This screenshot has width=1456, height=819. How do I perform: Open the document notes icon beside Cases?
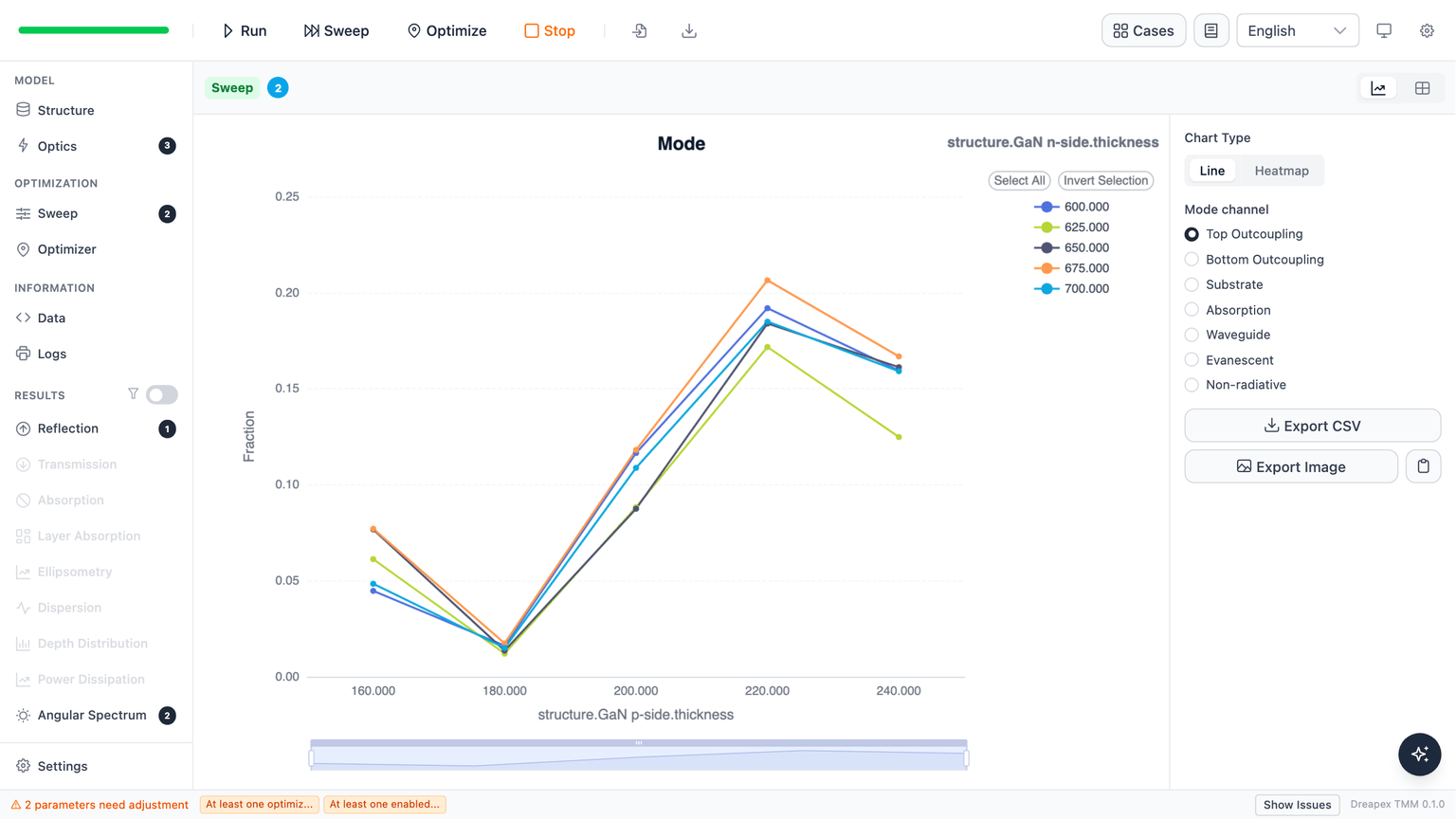[1210, 30]
